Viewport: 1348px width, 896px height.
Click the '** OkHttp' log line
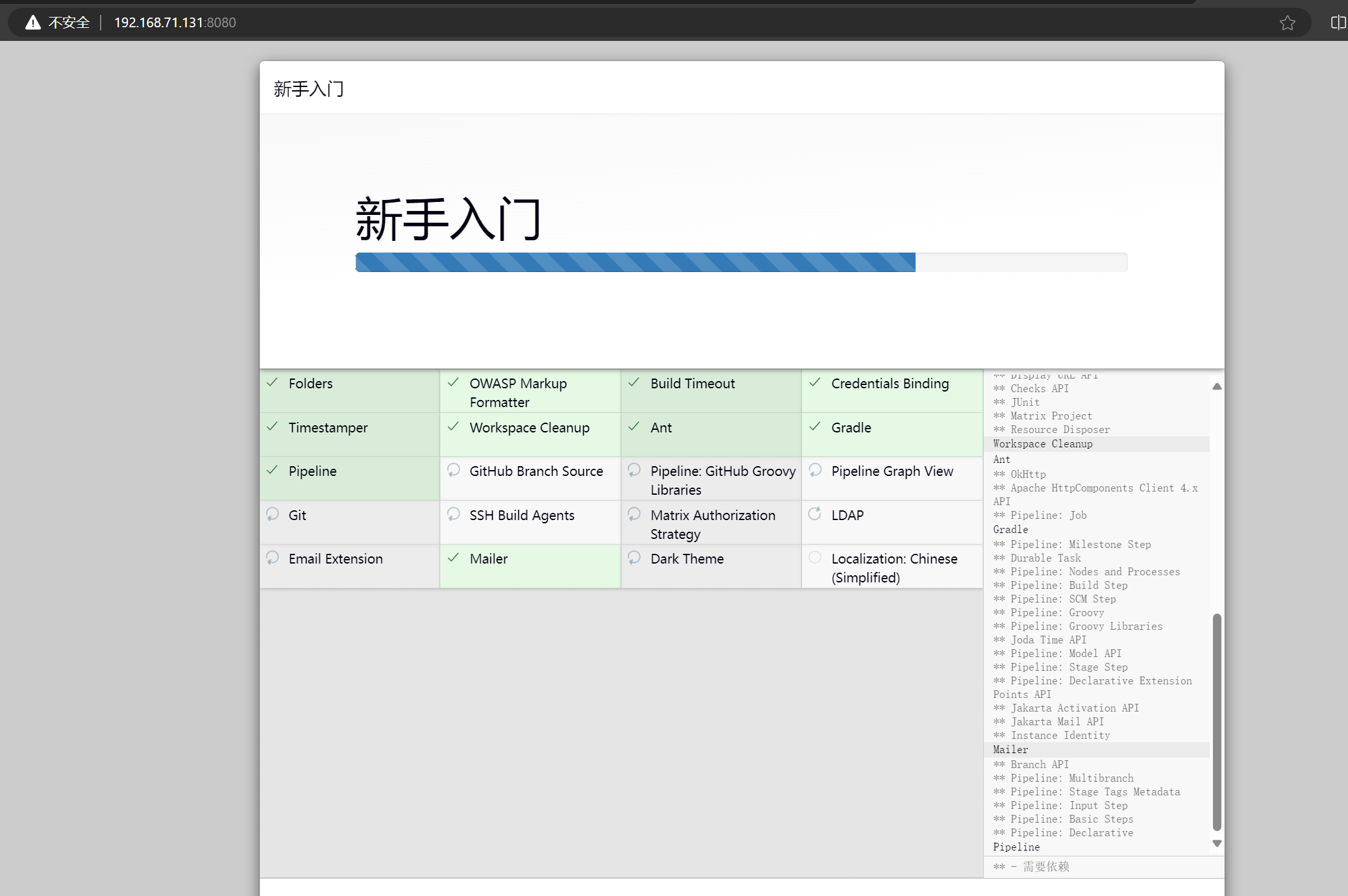point(1019,475)
